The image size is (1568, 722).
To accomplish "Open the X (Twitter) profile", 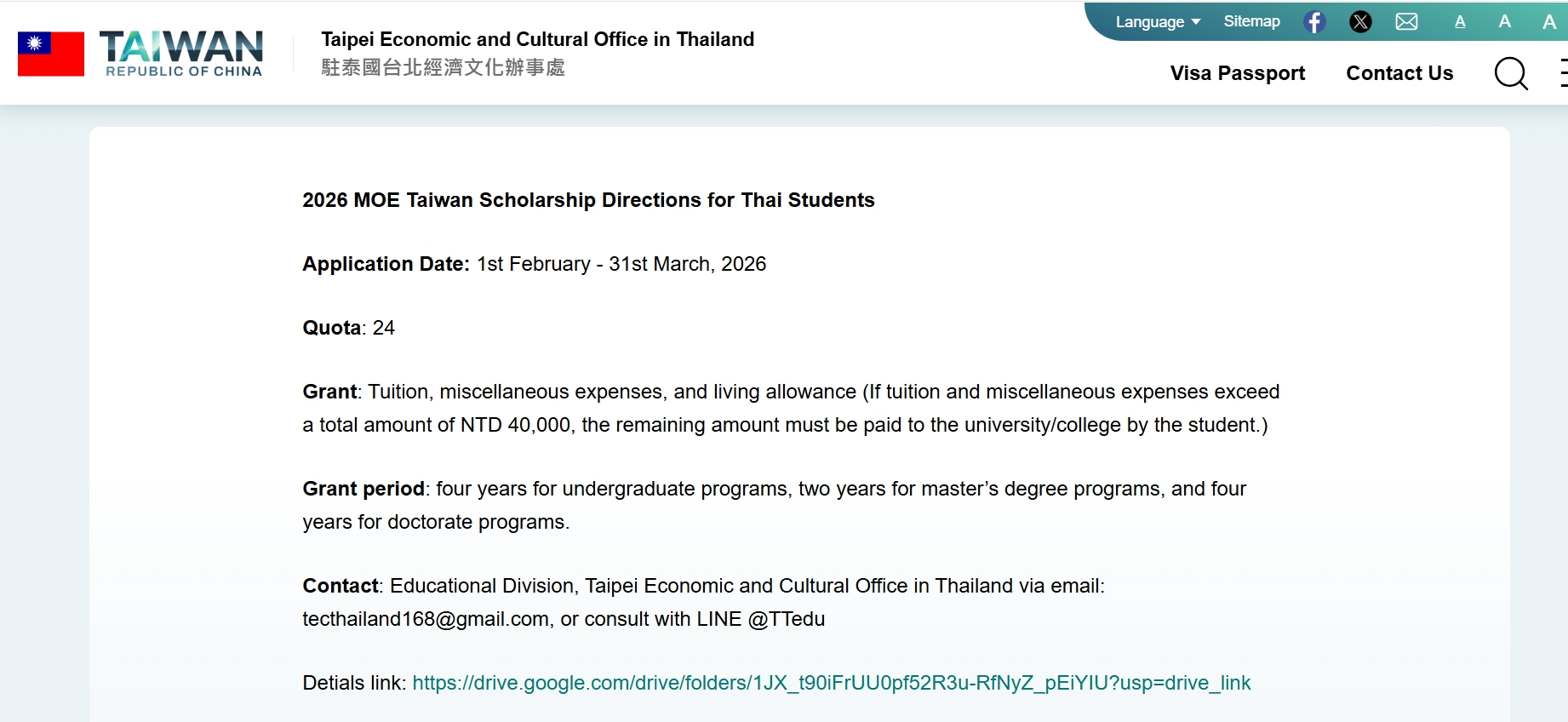I will click(1360, 22).
